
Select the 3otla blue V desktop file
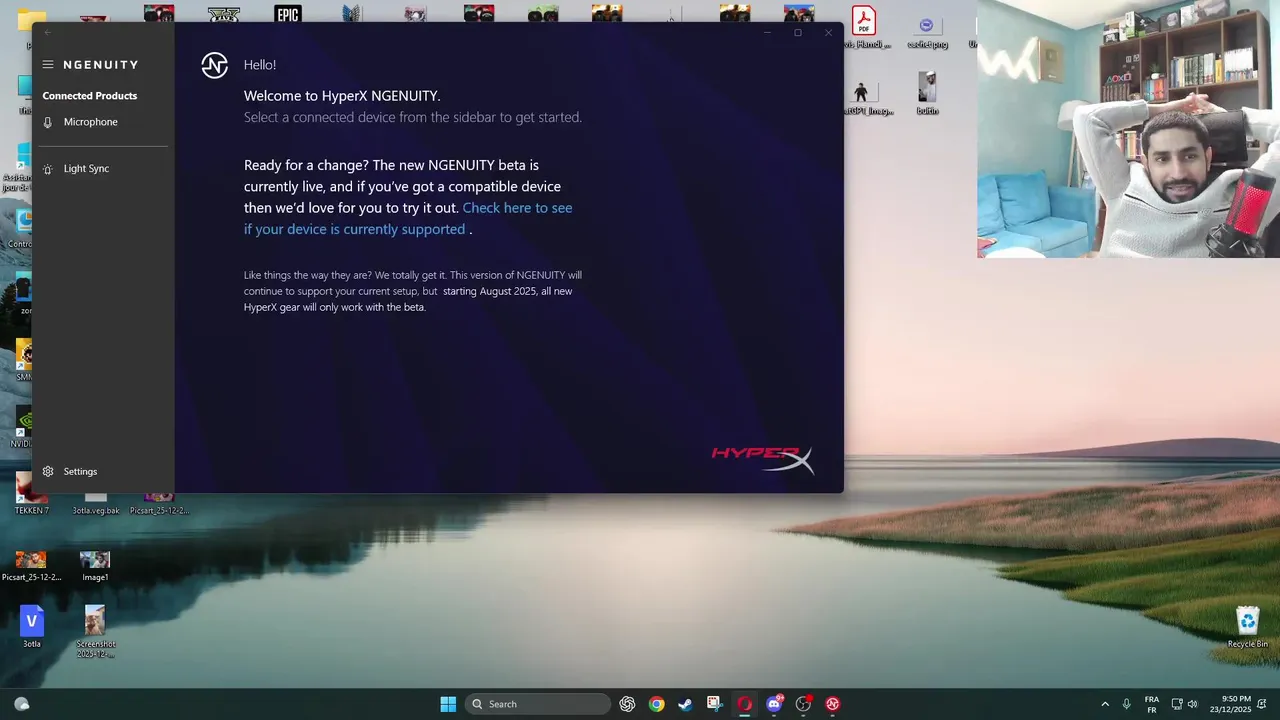click(x=32, y=627)
